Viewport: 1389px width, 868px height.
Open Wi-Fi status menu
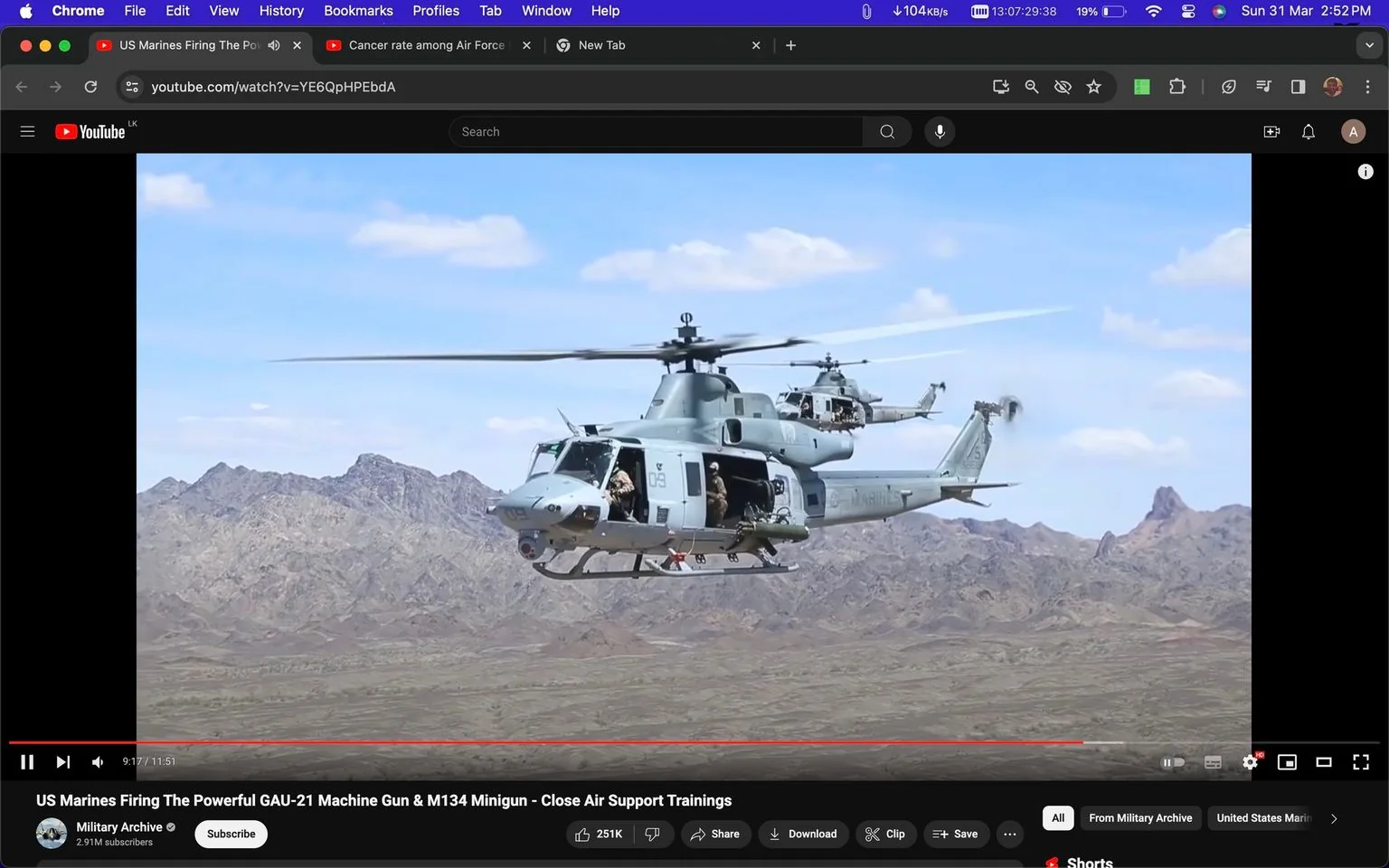1153,11
